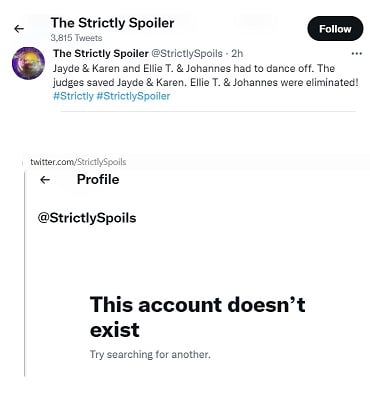Open the 2h tweet timestamp
This screenshot has width=370, height=406.
237,53
